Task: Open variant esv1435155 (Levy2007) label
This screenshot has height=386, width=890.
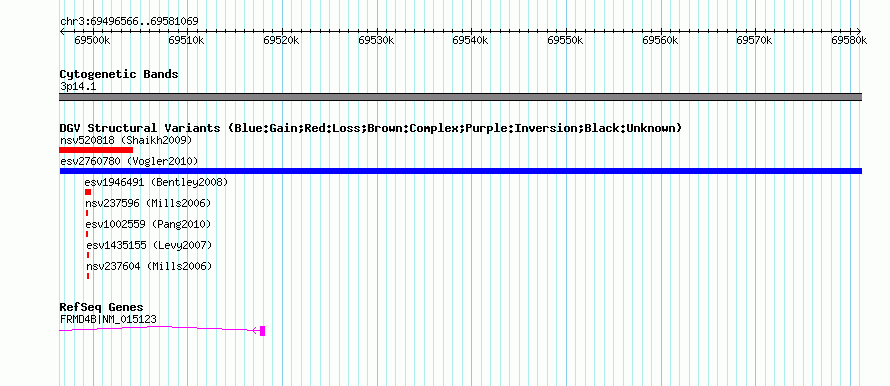Action: click(149, 245)
